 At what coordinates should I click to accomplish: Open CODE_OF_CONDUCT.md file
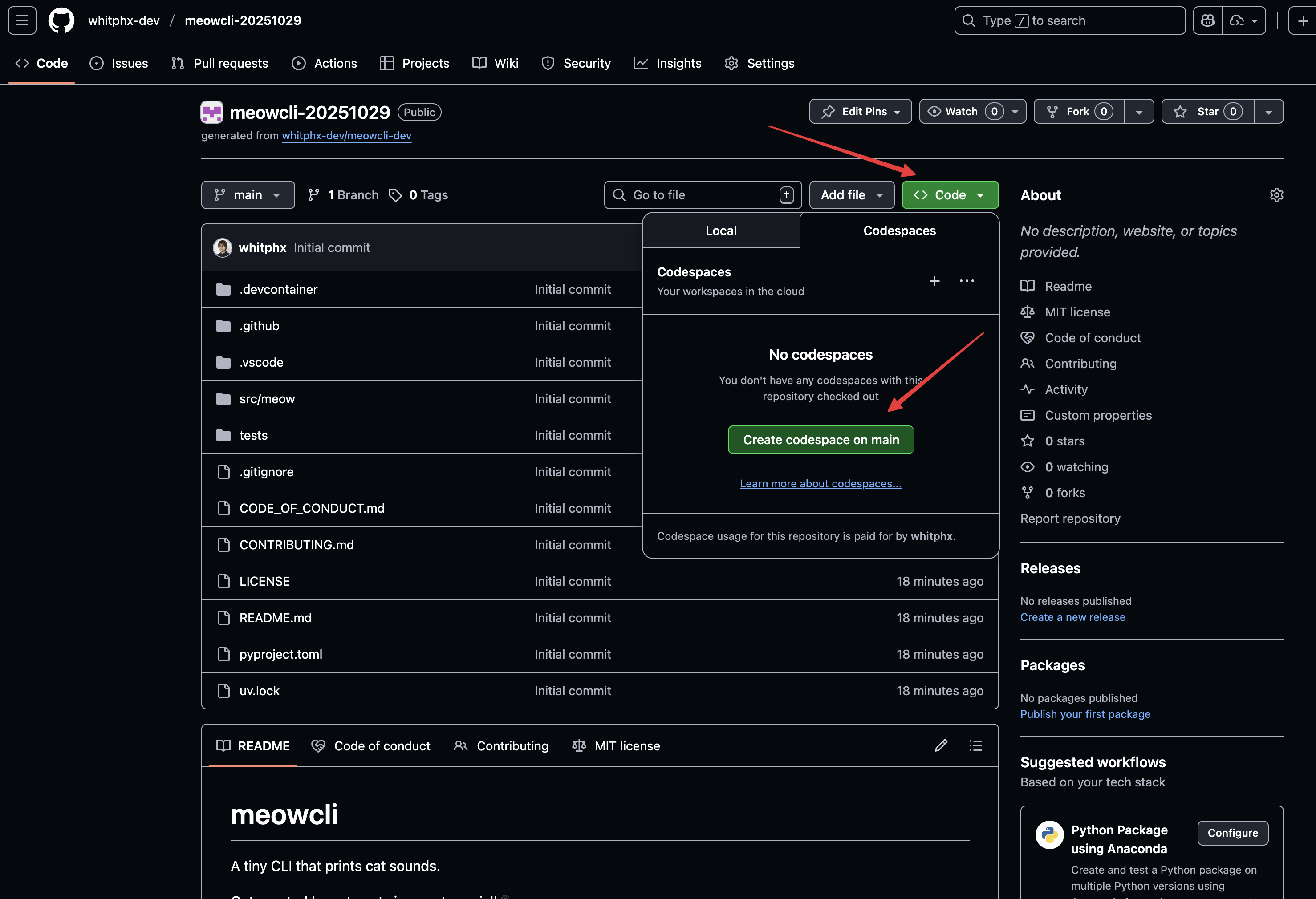pos(312,508)
